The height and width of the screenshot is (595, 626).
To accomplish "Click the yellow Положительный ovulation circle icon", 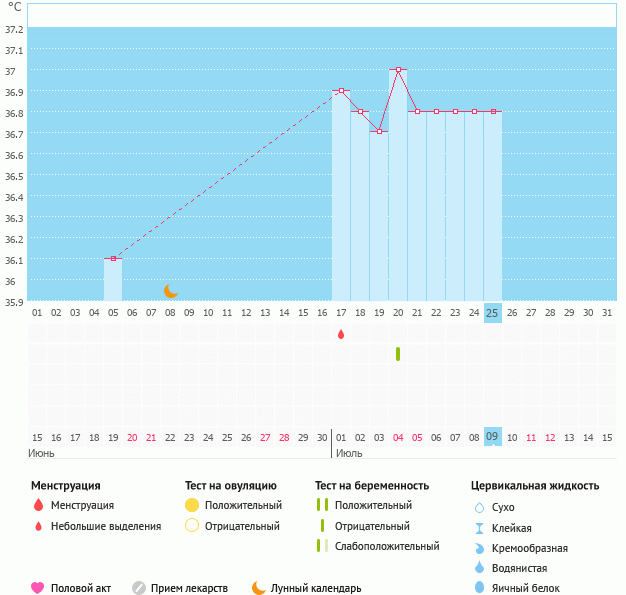I will click(x=192, y=506).
